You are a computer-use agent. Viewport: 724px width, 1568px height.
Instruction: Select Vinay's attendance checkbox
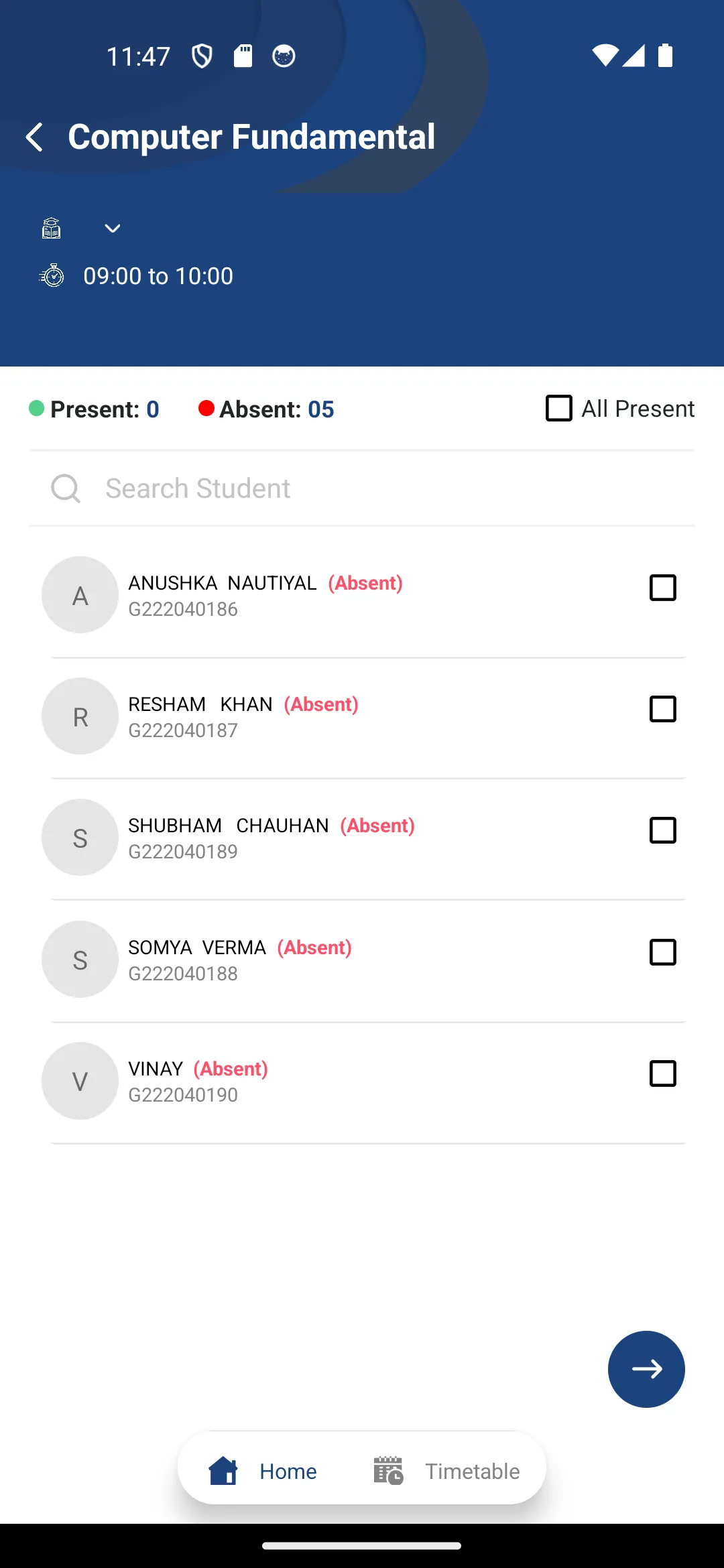point(663,1073)
